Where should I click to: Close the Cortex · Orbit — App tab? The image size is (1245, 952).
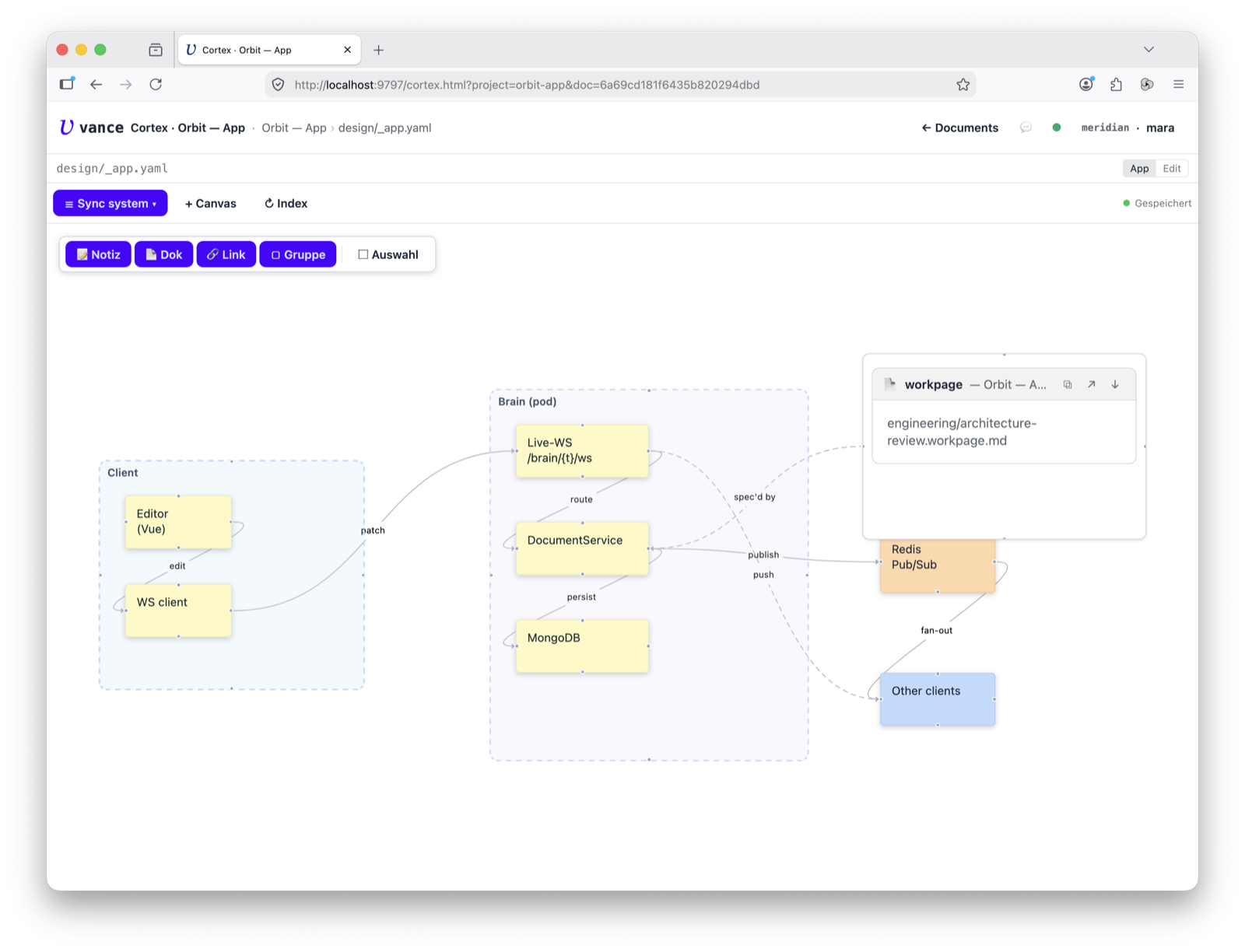pyautogui.click(x=347, y=50)
